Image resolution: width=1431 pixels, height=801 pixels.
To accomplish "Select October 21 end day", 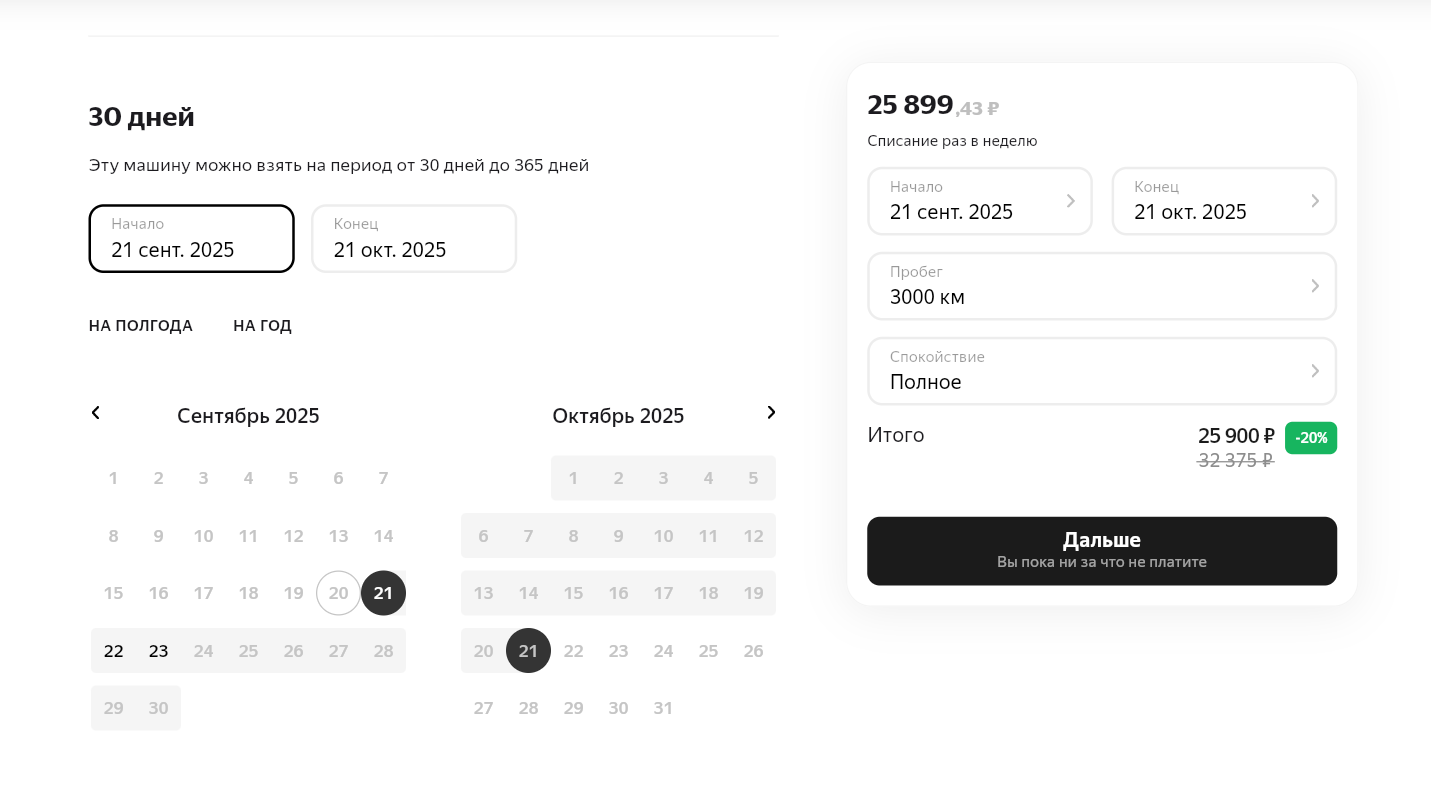I will pyautogui.click(x=528, y=651).
